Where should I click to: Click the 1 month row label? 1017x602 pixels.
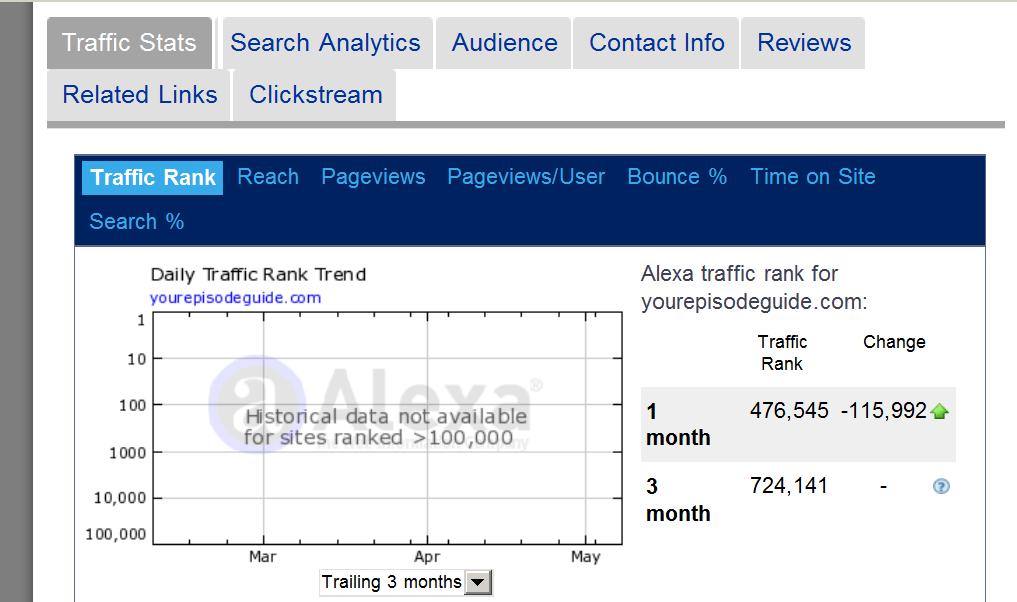[678, 425]
